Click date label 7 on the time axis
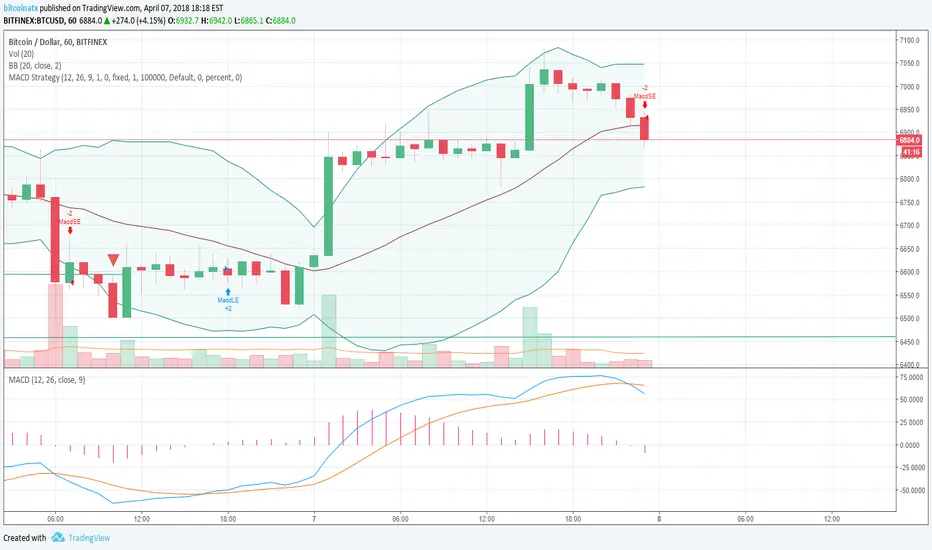Screen dimensions: 932x550 [314, 518]
